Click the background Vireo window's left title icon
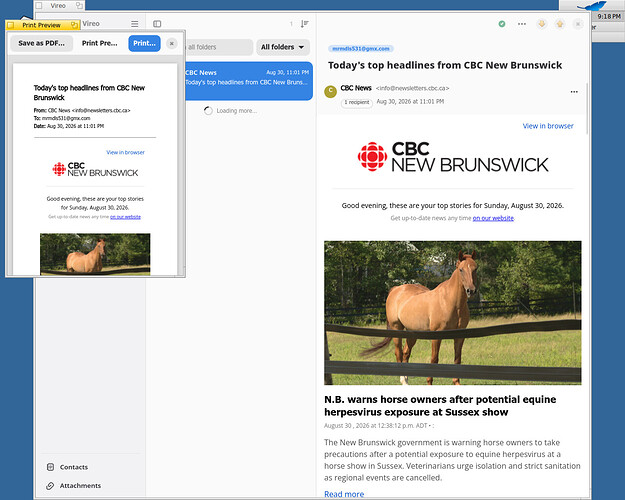 [x=39, y=6]
